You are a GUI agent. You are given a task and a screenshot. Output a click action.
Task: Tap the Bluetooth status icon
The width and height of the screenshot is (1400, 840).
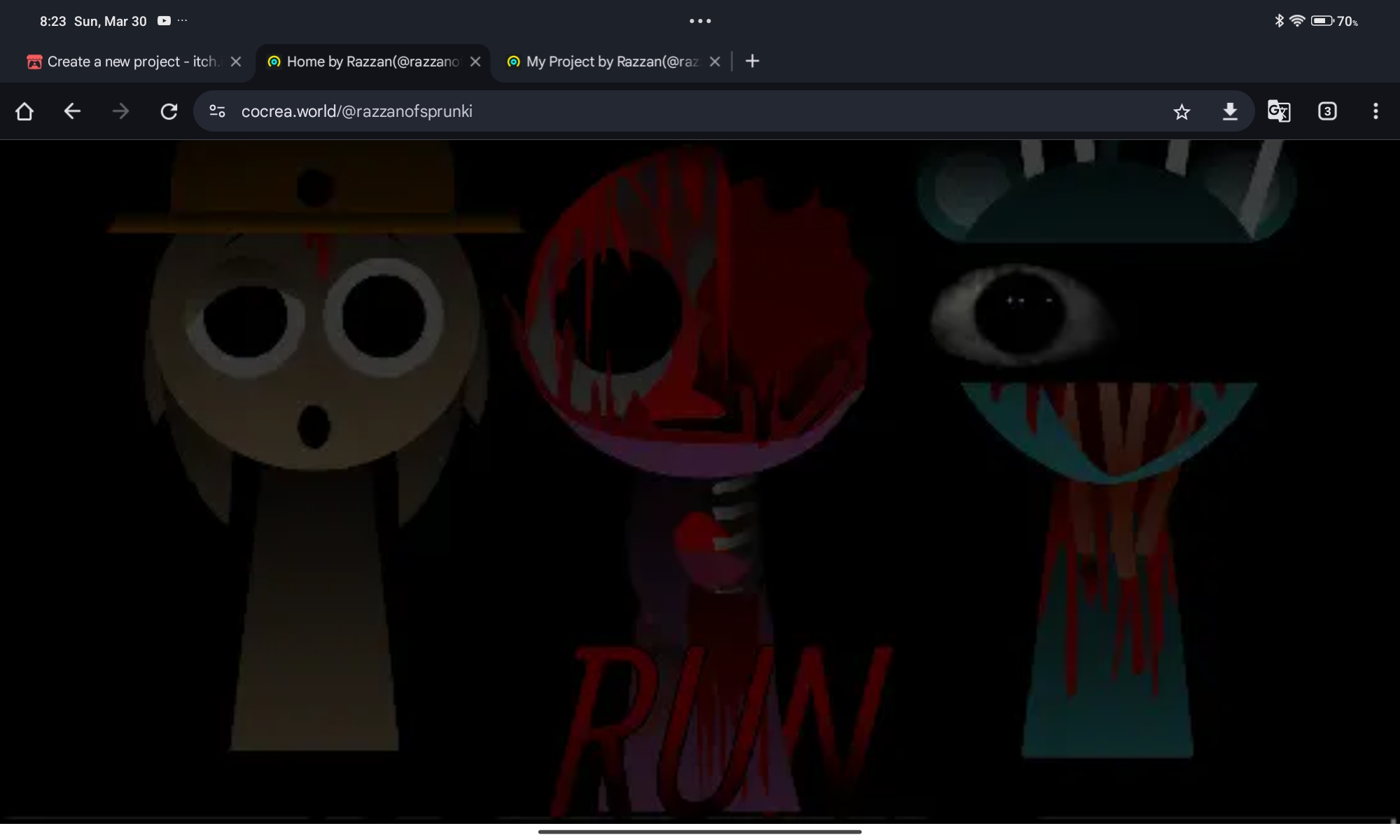[x=1280, y=21]
